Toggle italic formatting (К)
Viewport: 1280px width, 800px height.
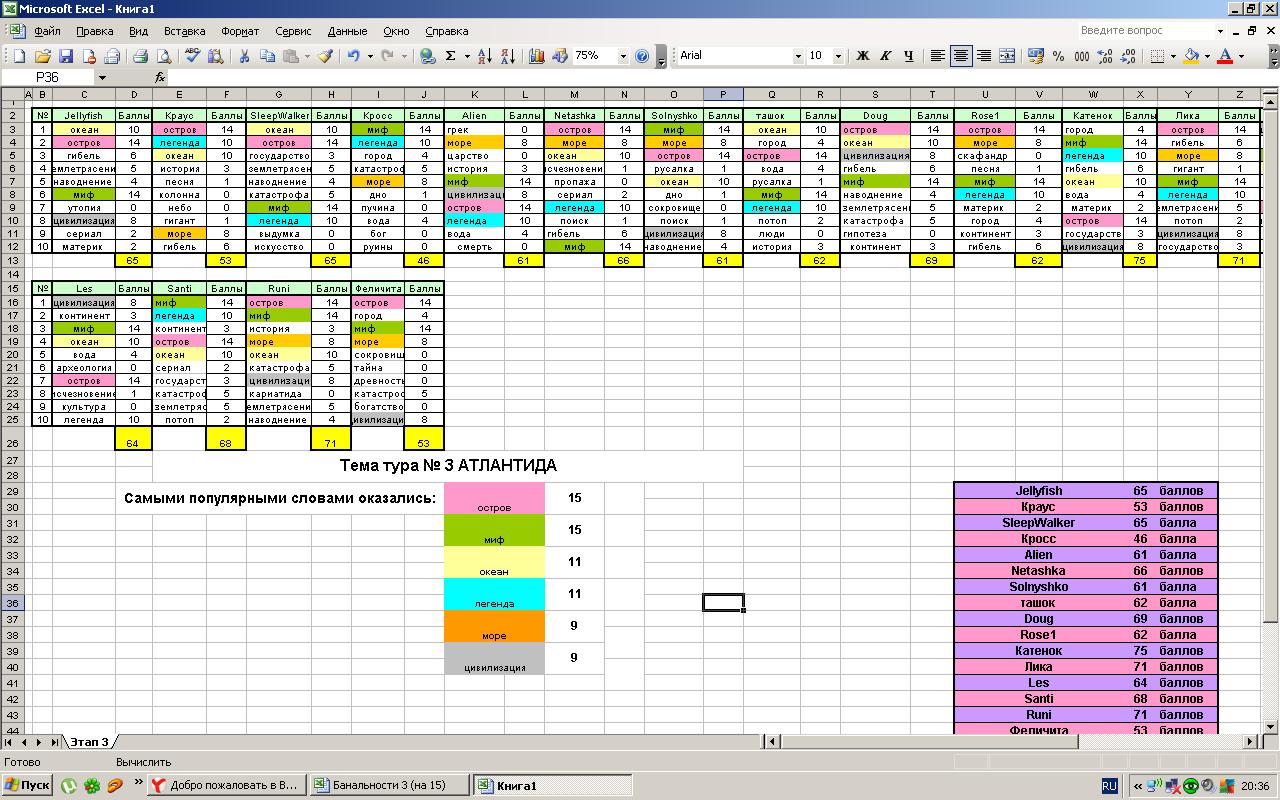tap(886, 56)
